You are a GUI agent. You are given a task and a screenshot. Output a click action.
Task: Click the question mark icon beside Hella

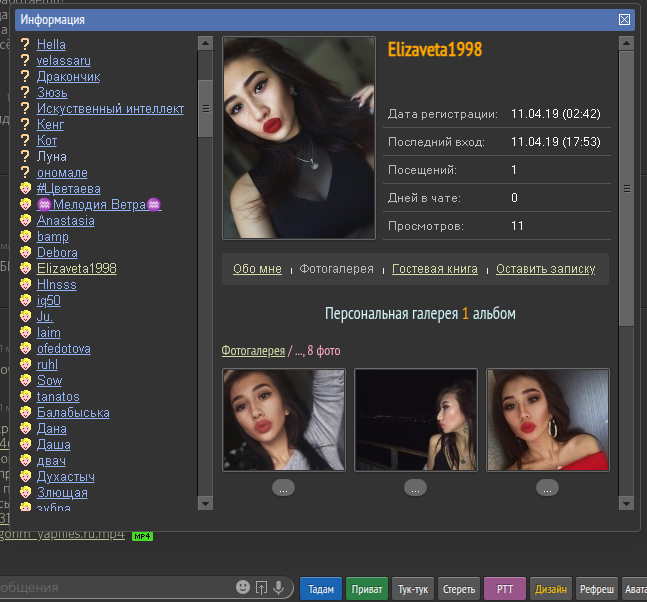[x=26, y=45]
